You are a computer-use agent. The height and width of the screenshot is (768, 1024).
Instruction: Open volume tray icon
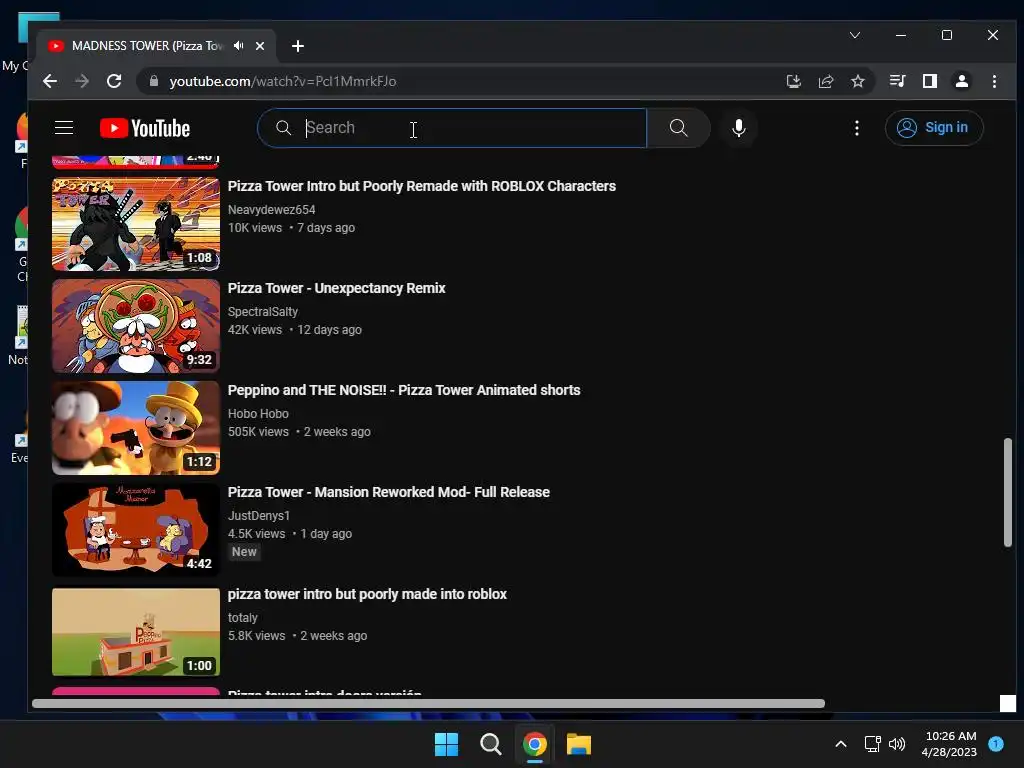click(x=897, y=744)
